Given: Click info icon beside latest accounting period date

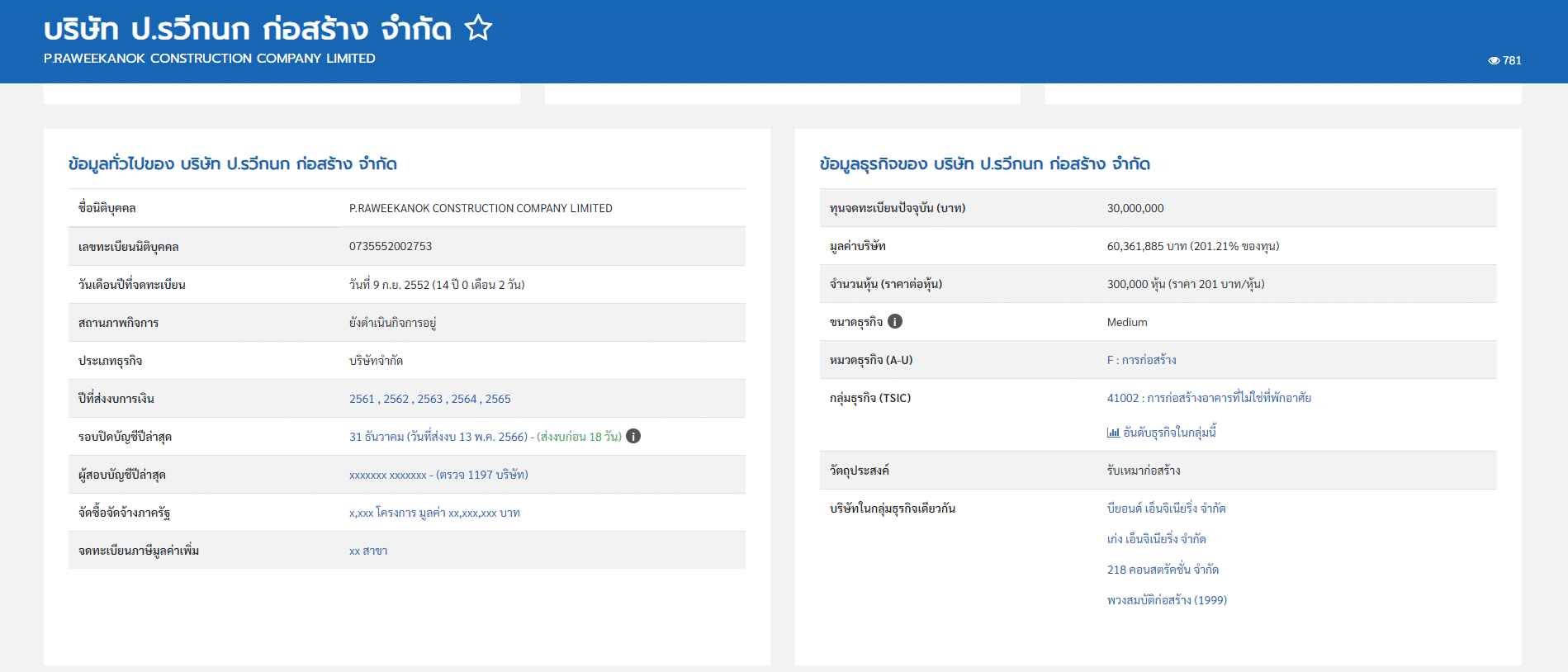Looking at the screenshot, I should point(633,437).
